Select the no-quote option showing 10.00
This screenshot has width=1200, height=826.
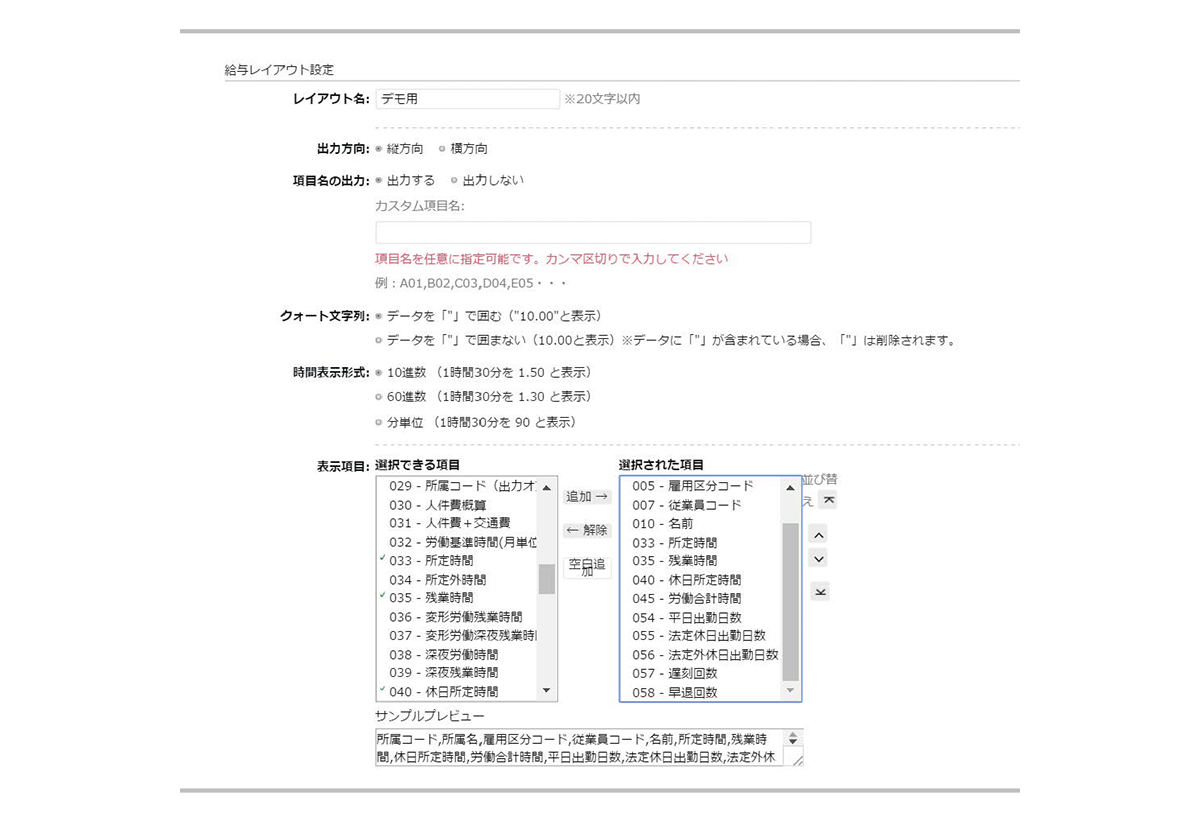[x=379, y=340]
